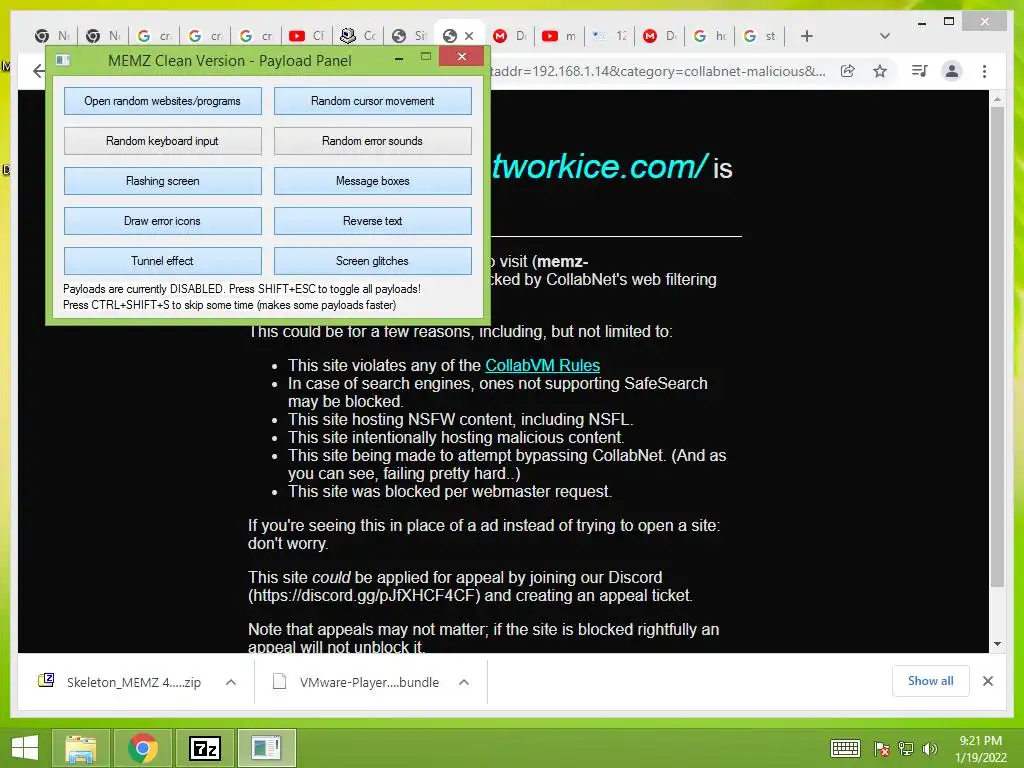Image resolution: width=1024 pixels, height=768 pixels.
Task: Toggle Message boxes payload
Action: tap(372, 181)
